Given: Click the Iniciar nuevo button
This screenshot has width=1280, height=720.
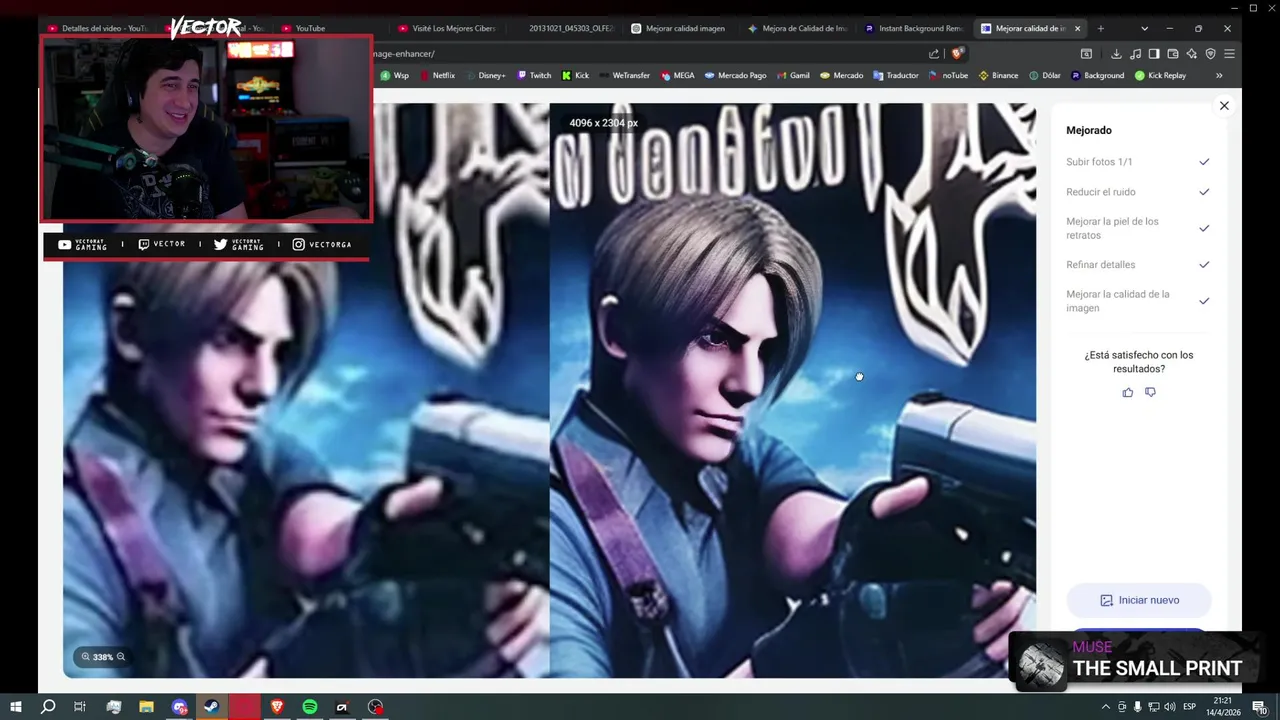Looking at the screenshot, I should [1139, 600].
